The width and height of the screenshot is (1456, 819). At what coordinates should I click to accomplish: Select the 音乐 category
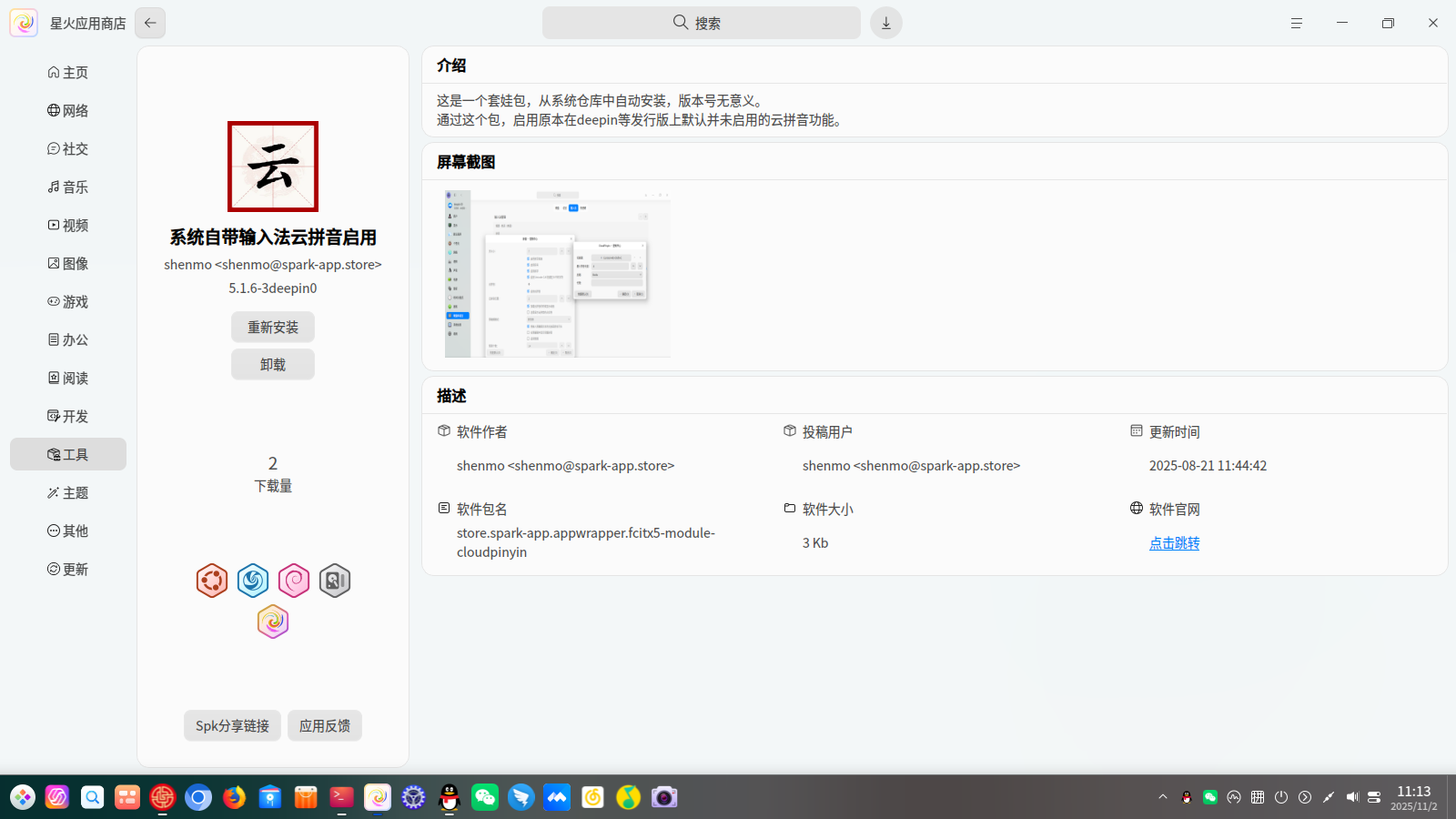coord(68,187)
